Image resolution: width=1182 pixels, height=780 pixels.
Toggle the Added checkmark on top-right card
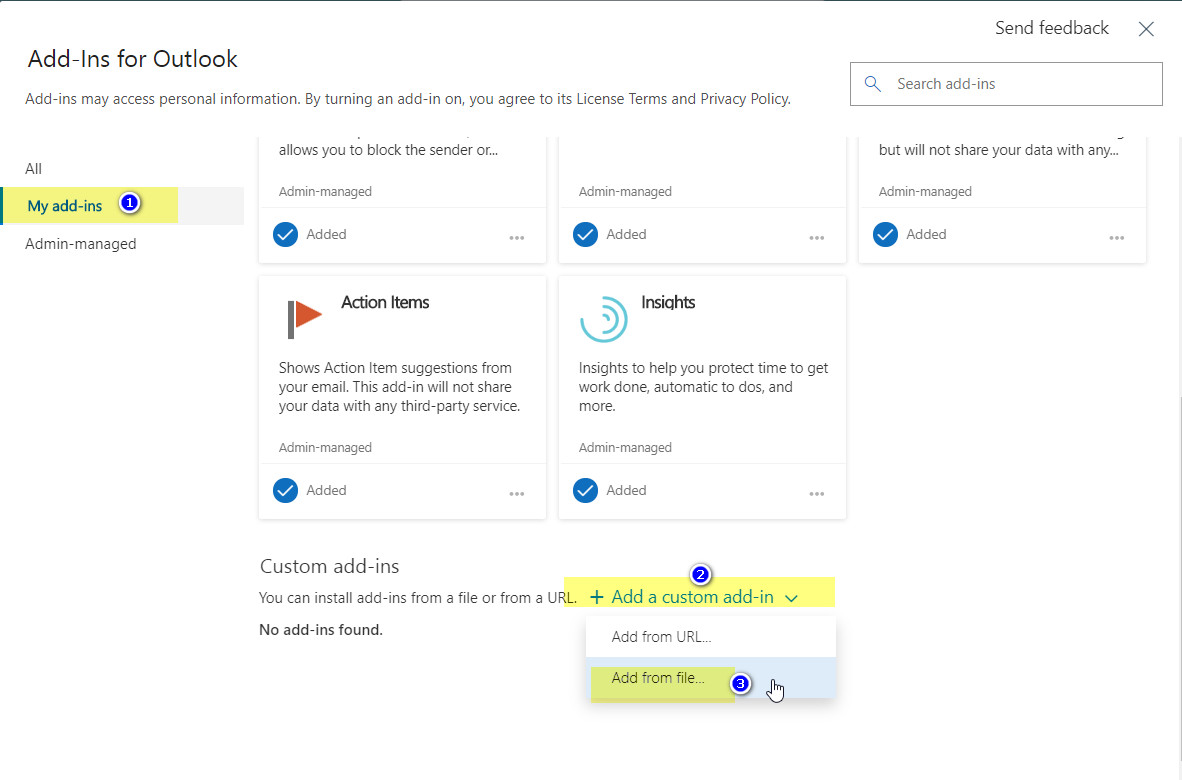tap(886, 234)
